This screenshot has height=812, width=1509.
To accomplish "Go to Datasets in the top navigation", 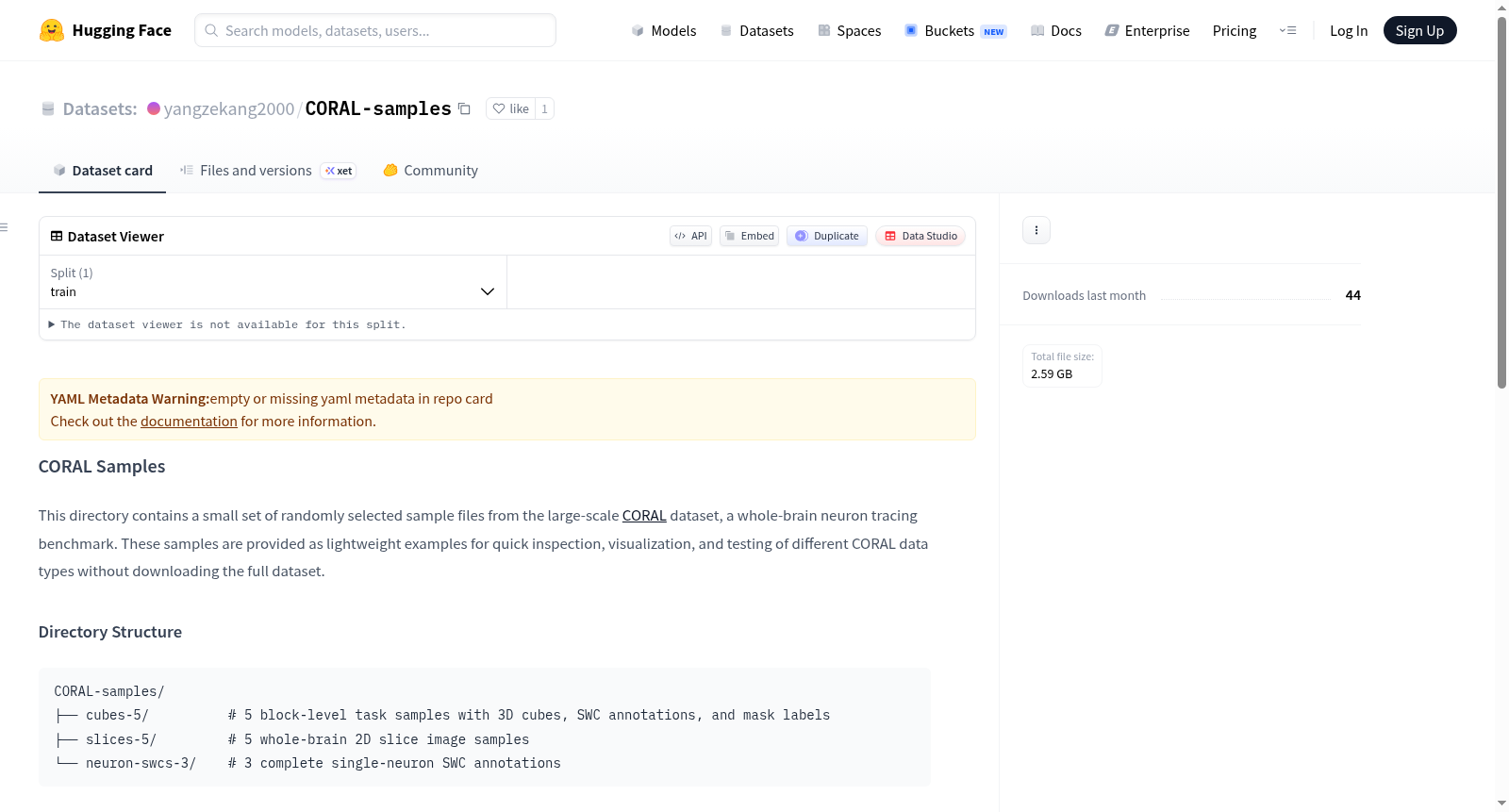I will coord(756,30).
